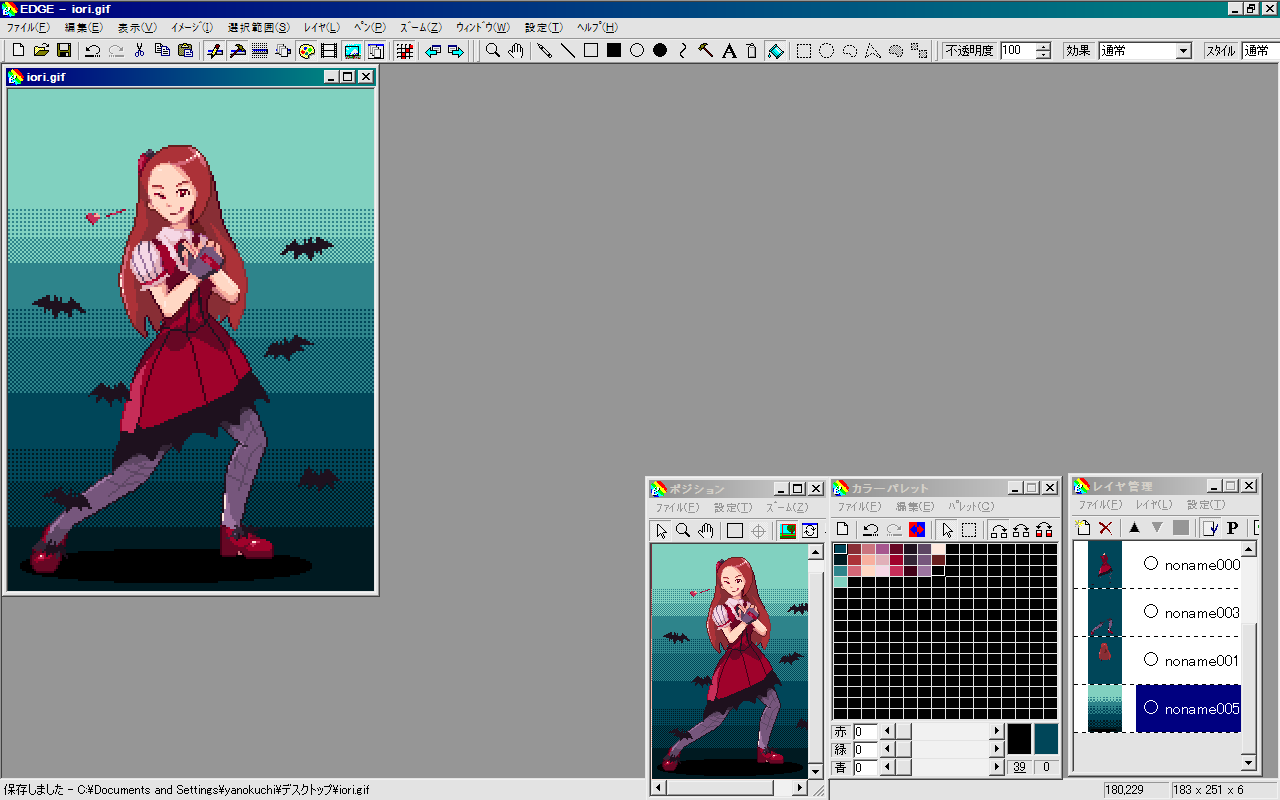The image size is (1280, 800).
Task: Click the save floppy disk icon
Action: [x=64, y=51]
